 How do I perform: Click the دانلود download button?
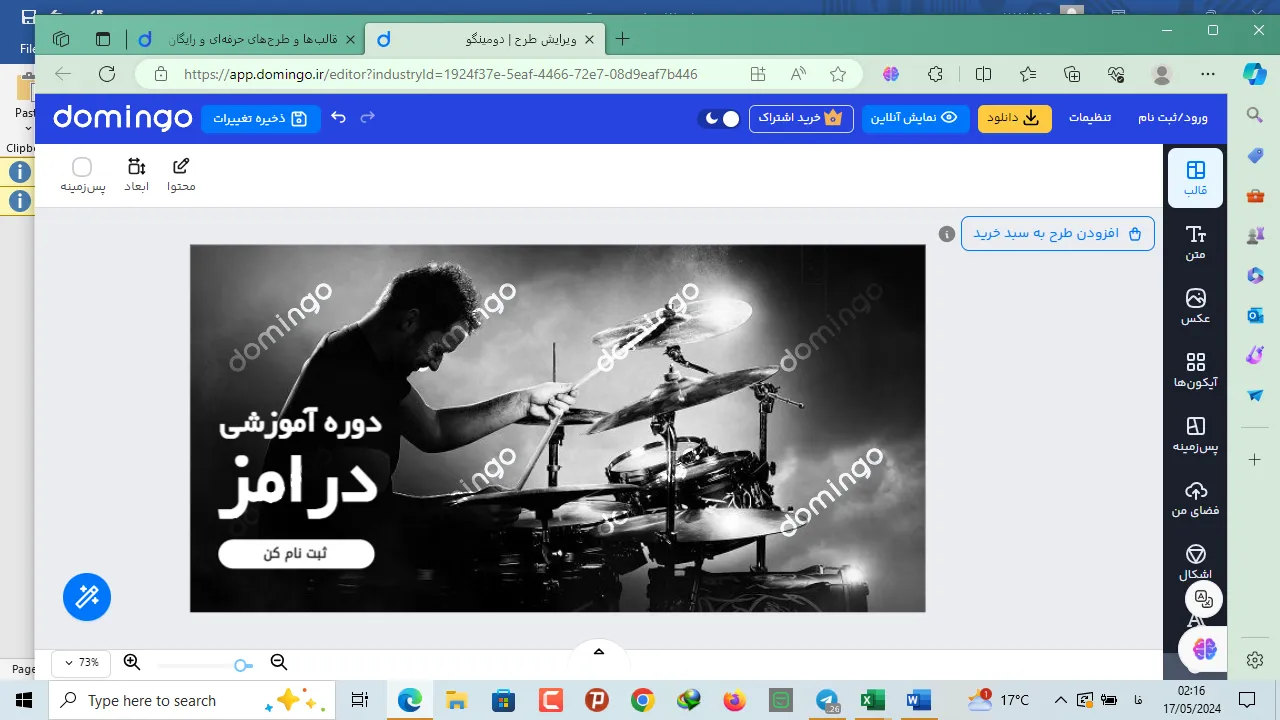pos(1015,118)
